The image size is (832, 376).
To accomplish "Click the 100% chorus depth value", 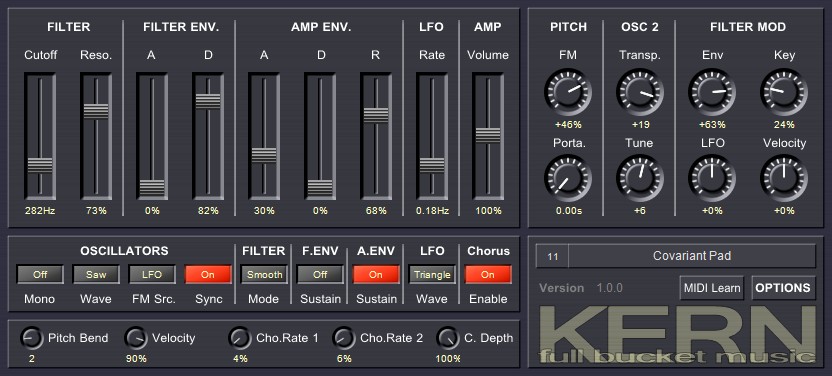I will click(448, 358).
